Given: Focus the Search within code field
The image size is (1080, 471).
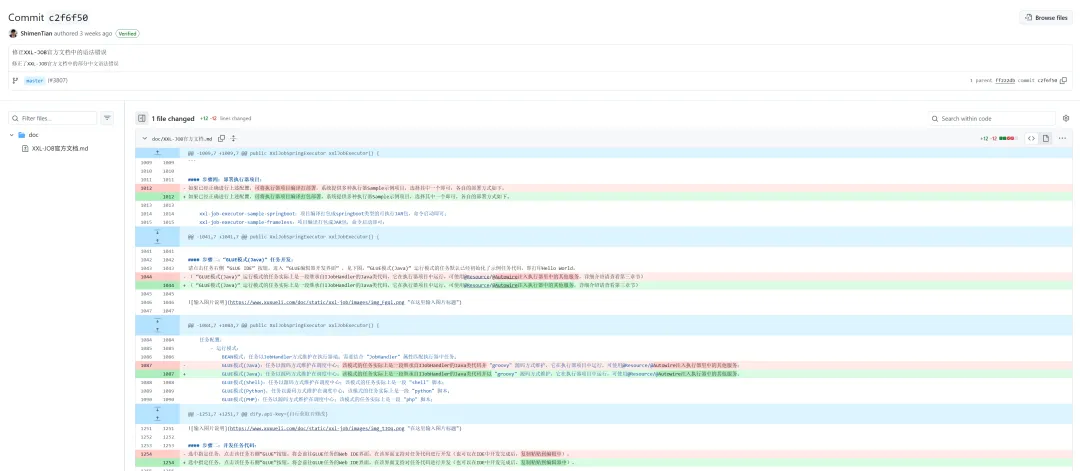Looking at the screenshot, I should (991, 118).
